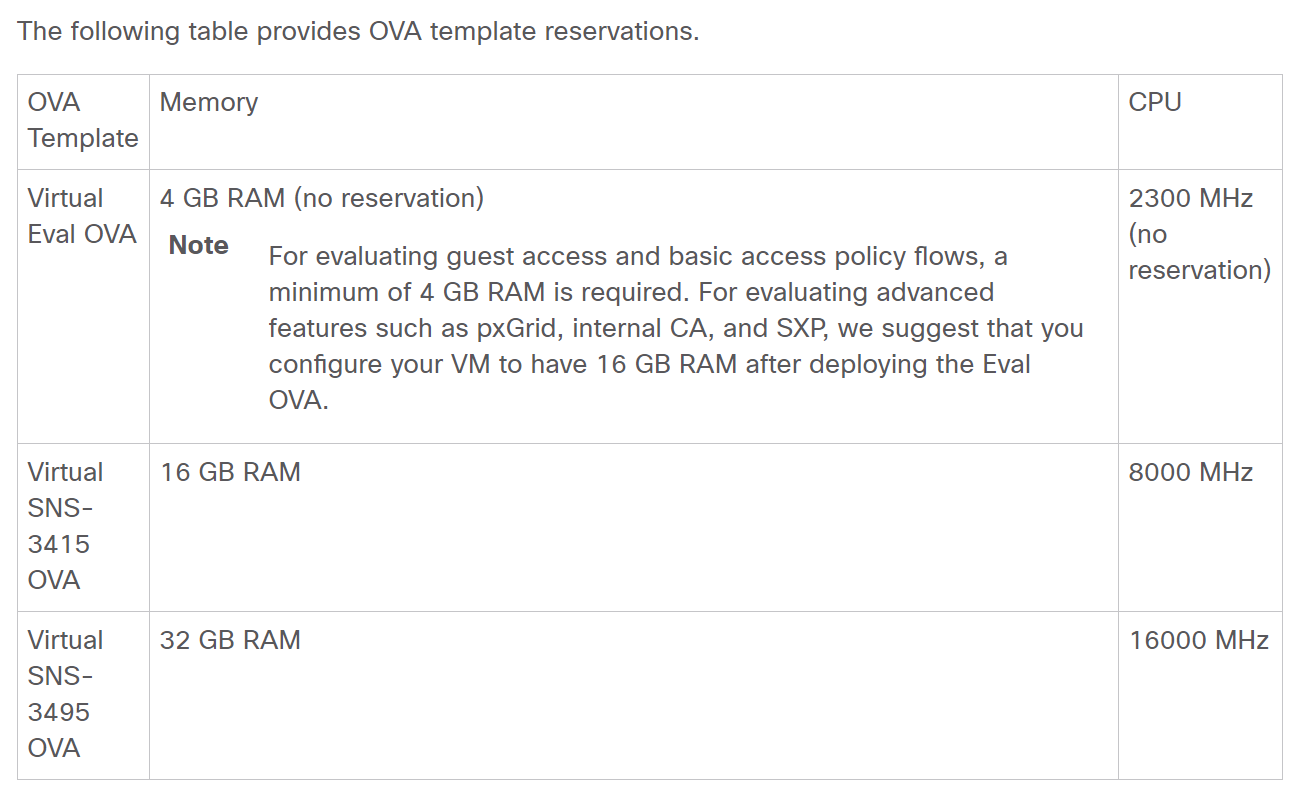Click the word OVA ending the note
Screen dimensions: 1312x810
point(298,400)
